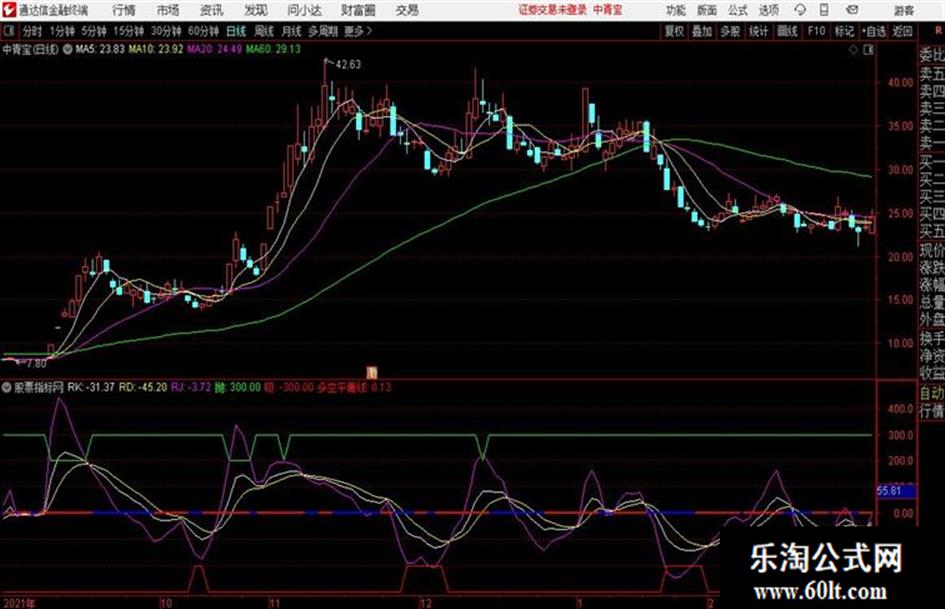Switch to the 15分钟 period tab
The image size is (945, 609).
pyautogui.click(x=129, y=31)
